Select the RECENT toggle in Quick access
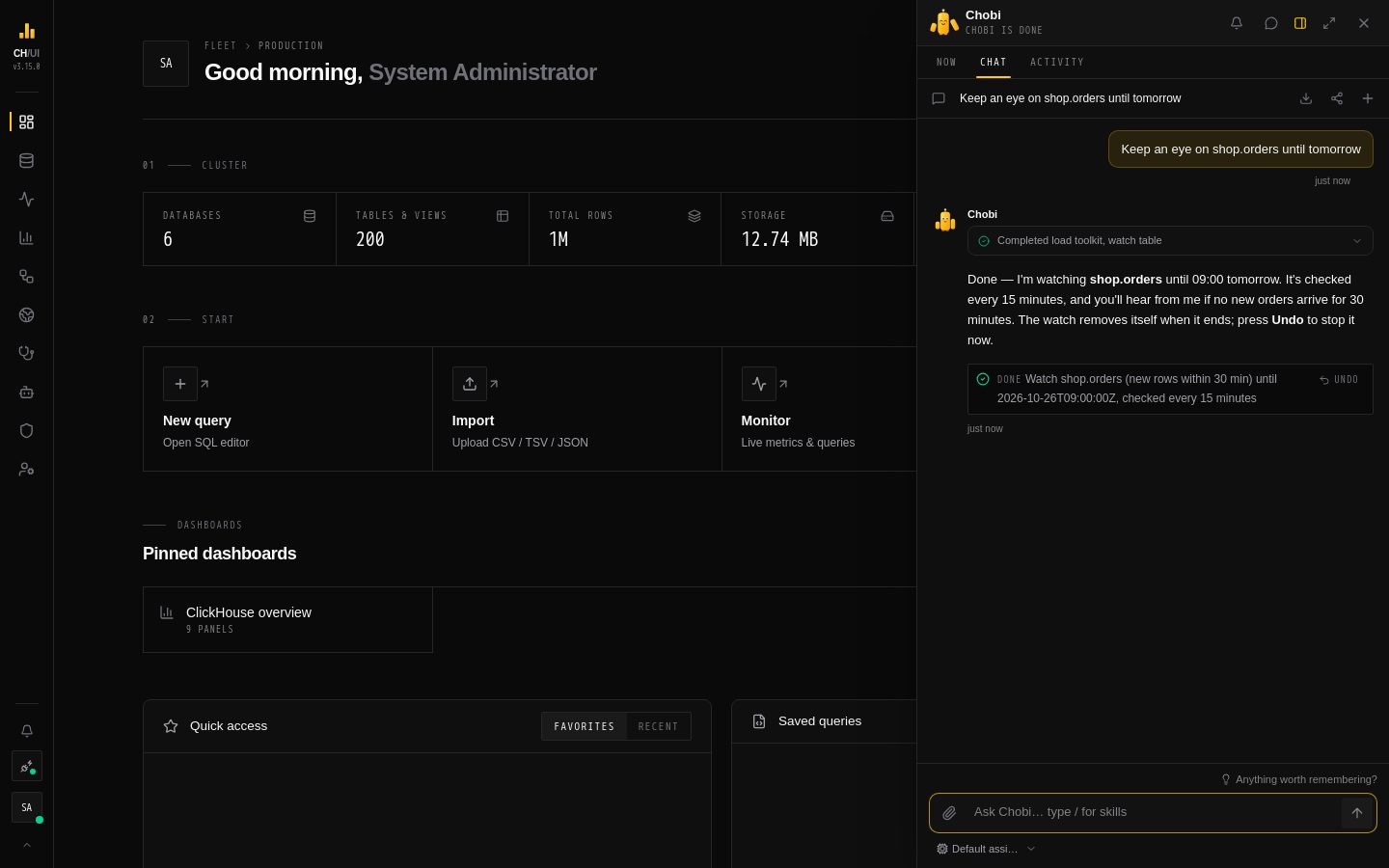The image size is (1389, 868). click(658, 726)
